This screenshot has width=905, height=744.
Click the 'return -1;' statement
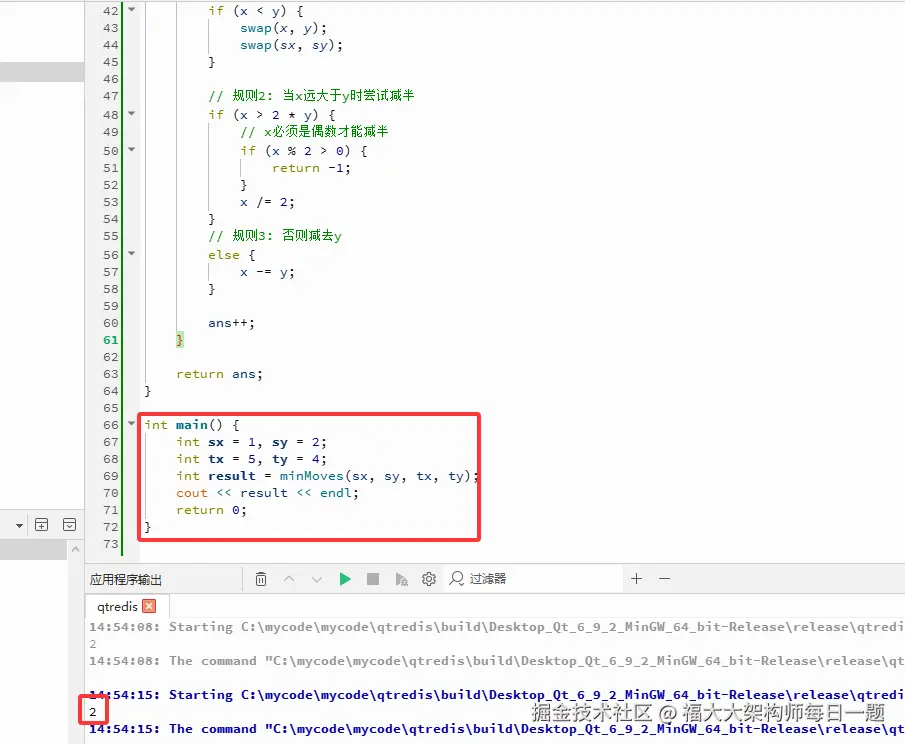pos(312,168)
